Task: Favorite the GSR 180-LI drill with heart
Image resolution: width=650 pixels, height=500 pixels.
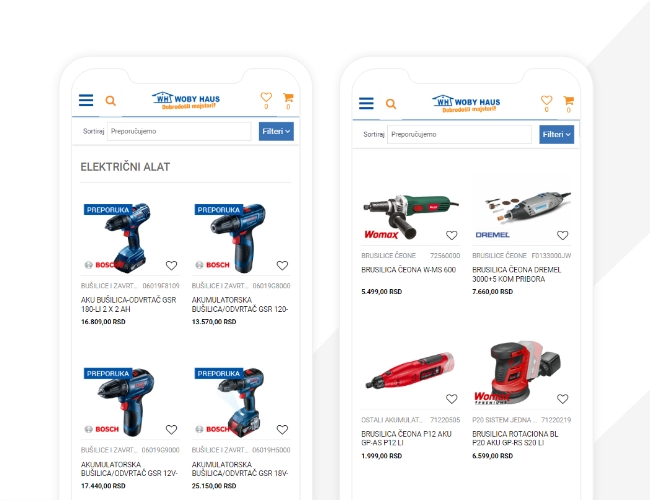Action: (x=171, y=265)
